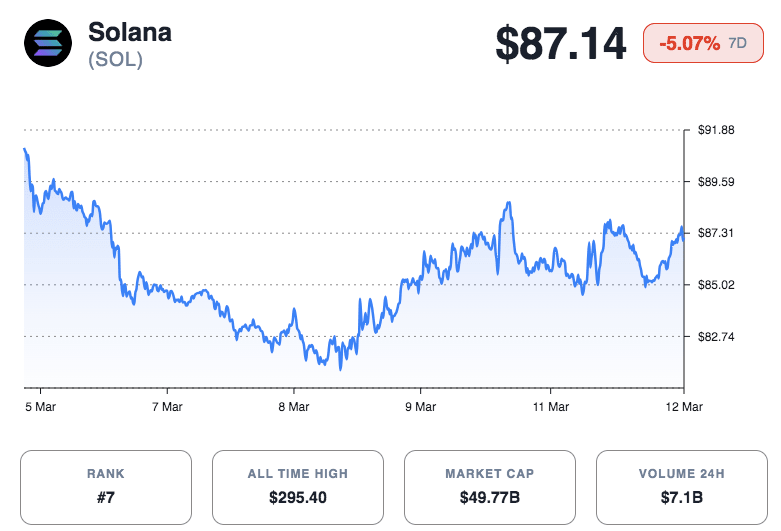Image resolution: width=781 pixels, height=531 pixels.
Task: Click the RANK #7 card
Action: click(x=105, y=487)
